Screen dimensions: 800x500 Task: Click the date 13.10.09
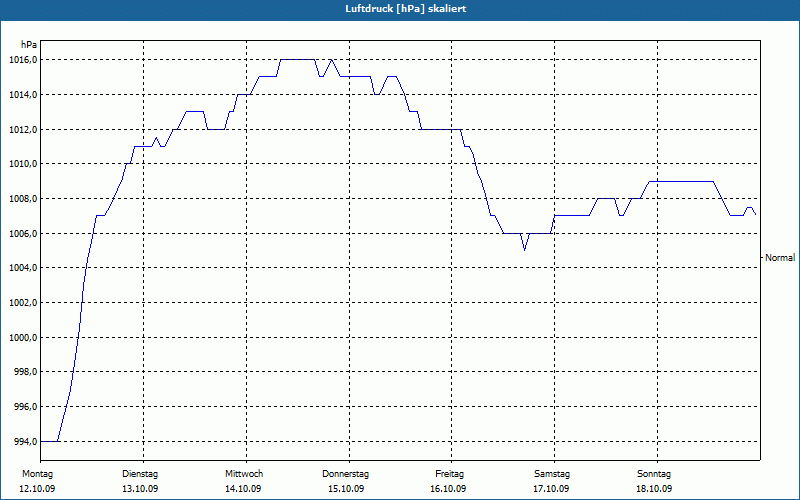point(140,489)
